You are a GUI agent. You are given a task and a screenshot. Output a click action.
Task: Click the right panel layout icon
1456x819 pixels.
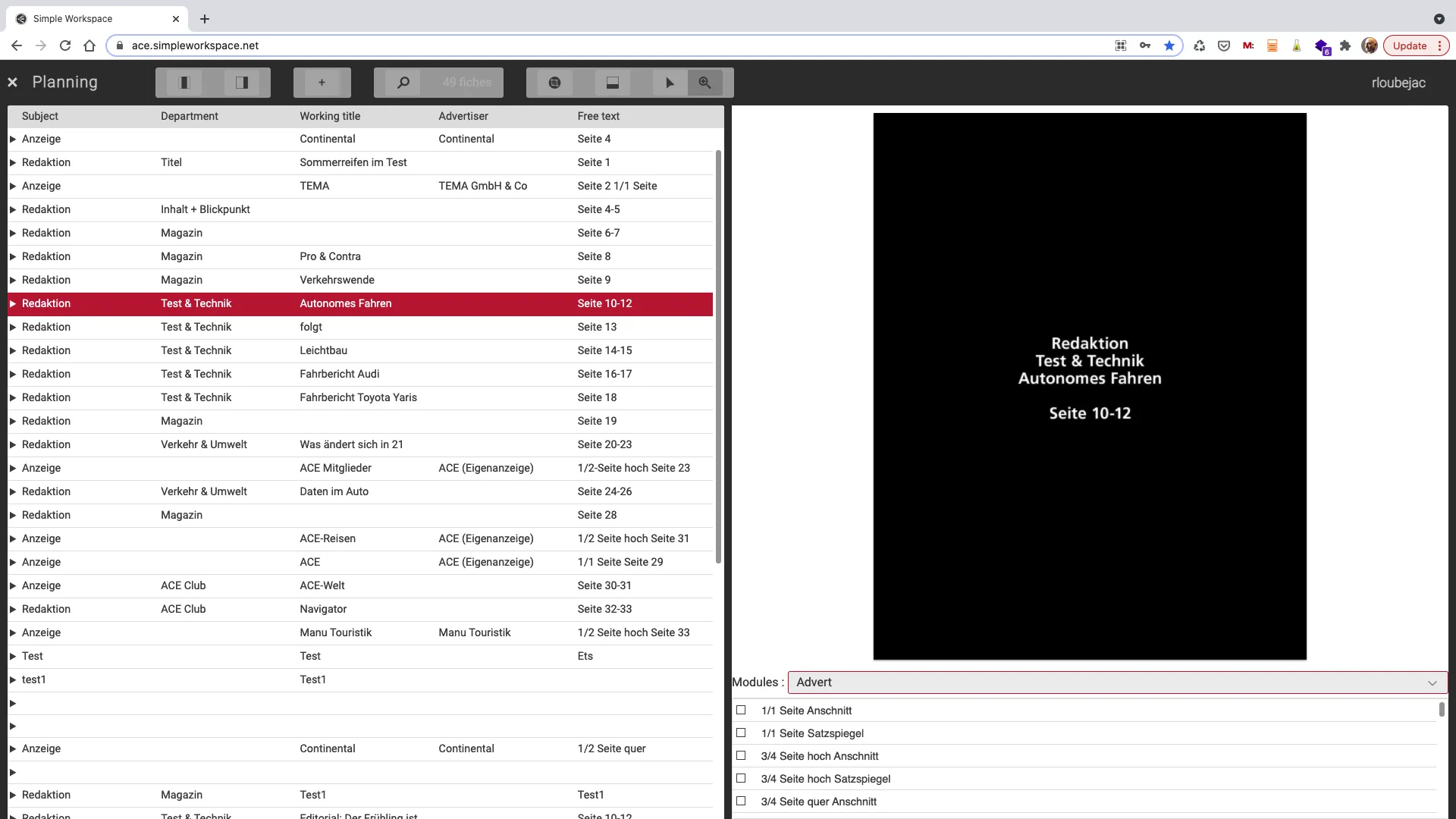(242, 83)
